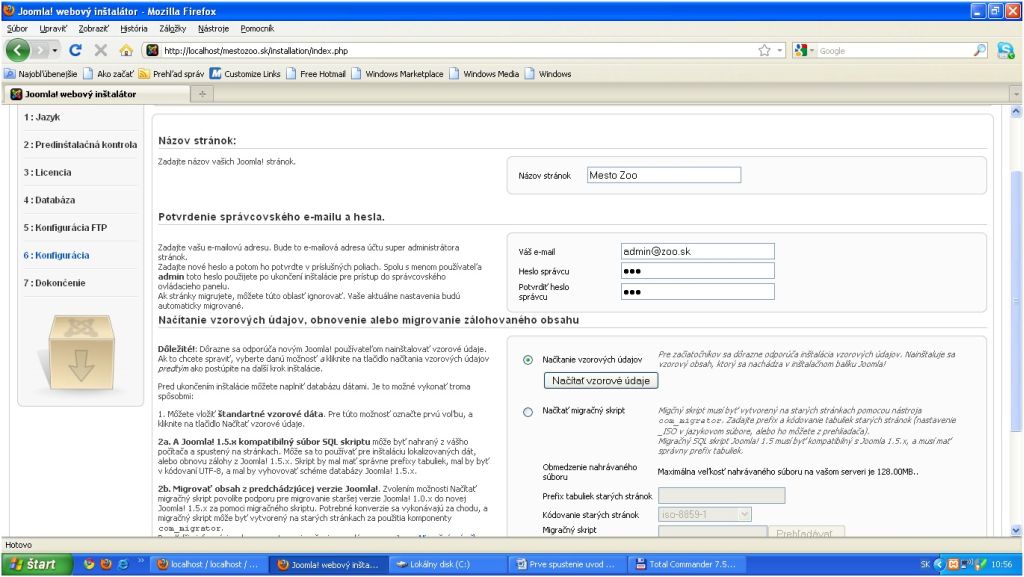Click step 4: Databáza in sidebar
This screenshot has height=577, width=1024.
click(50, 200)
